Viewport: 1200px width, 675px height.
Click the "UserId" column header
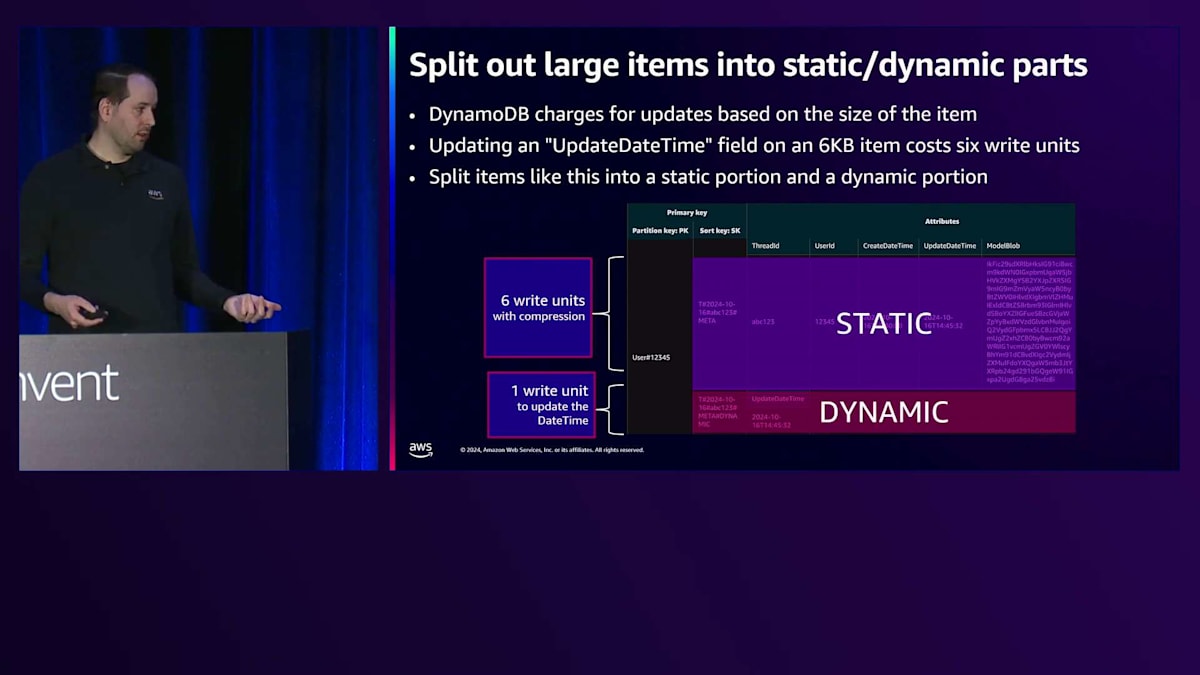pyautogui.click(x=825, y=246)
